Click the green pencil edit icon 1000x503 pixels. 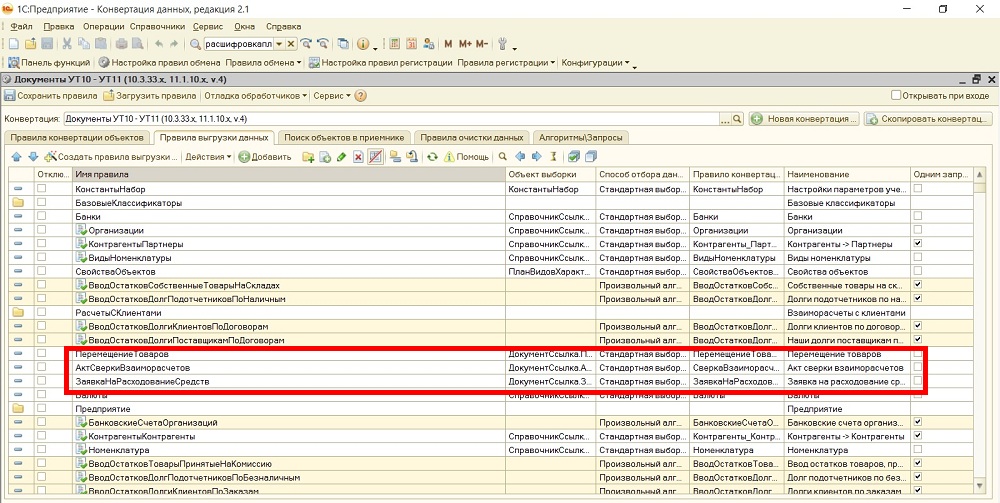(x=342, y=157)
